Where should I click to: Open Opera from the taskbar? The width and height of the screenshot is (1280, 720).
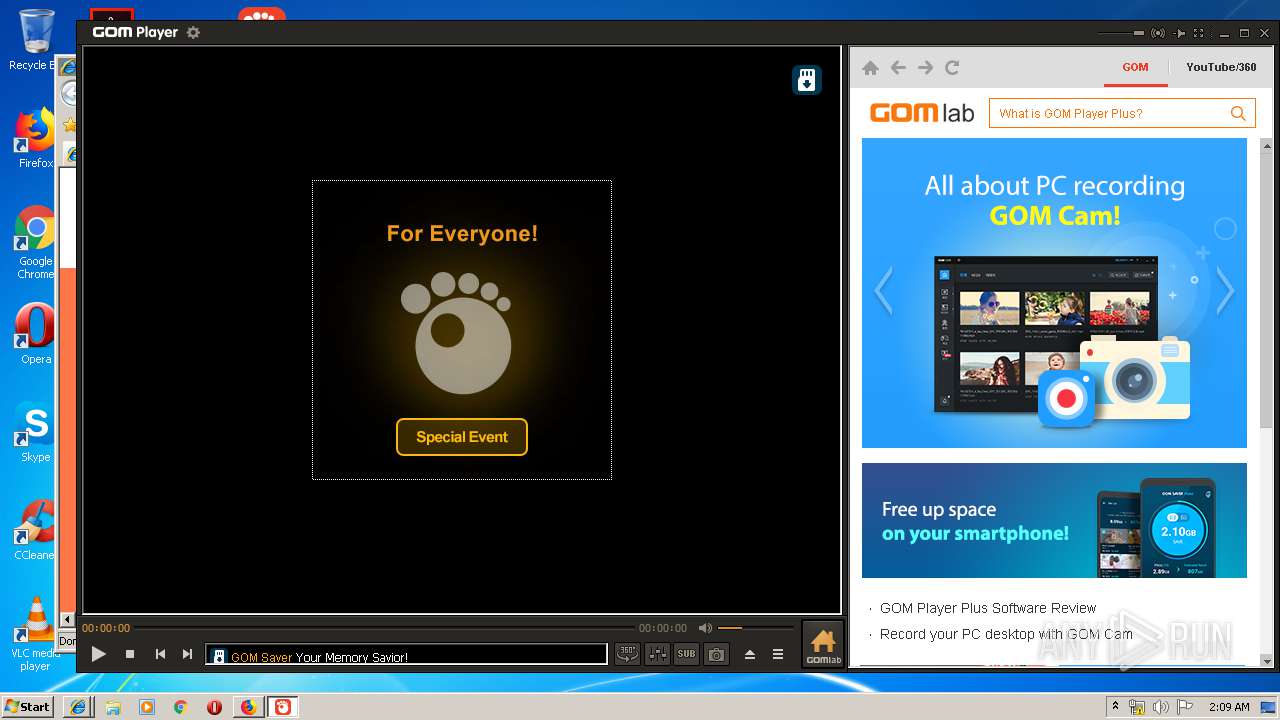pos(214,707)
